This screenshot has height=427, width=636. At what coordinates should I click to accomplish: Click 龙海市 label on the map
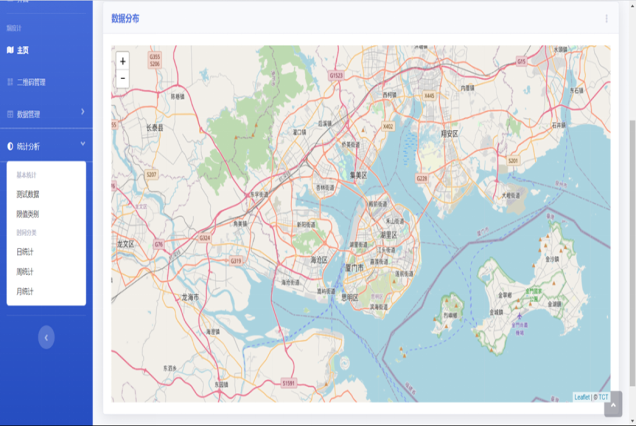click(190, 297)
